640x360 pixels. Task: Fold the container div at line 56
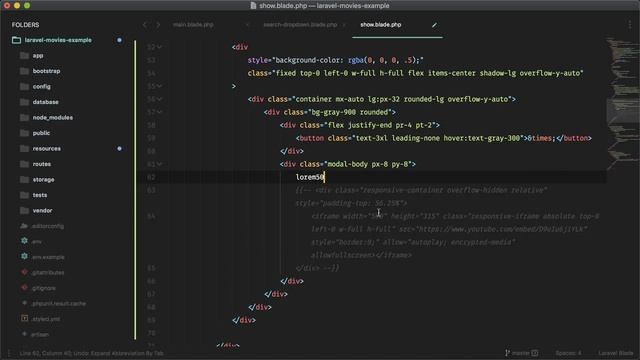[160, 99]
